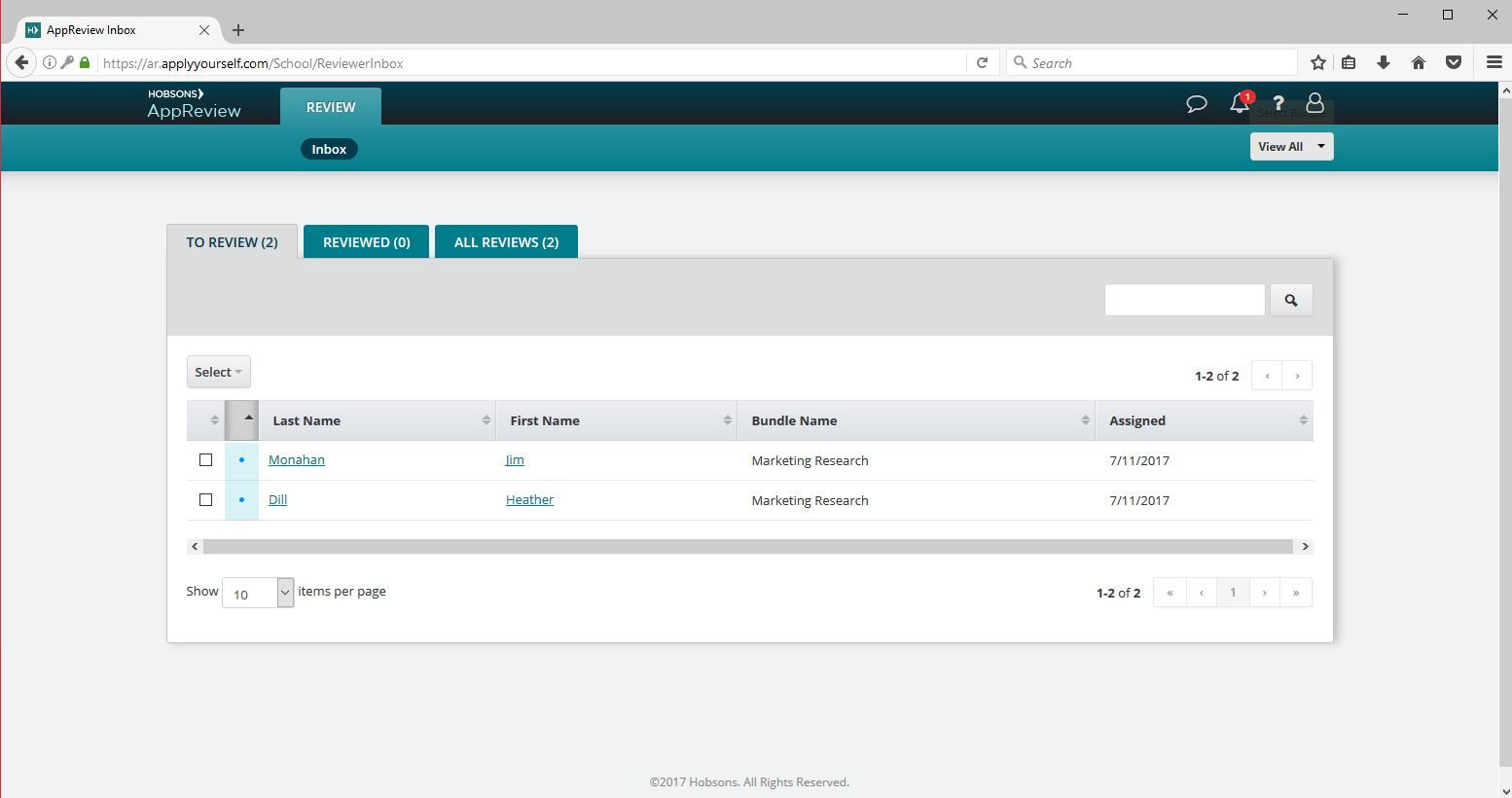This screenshot has height=798, width=1512.
Task: Switch to the Reviewed (0) tab
Action: click(366, 242)
